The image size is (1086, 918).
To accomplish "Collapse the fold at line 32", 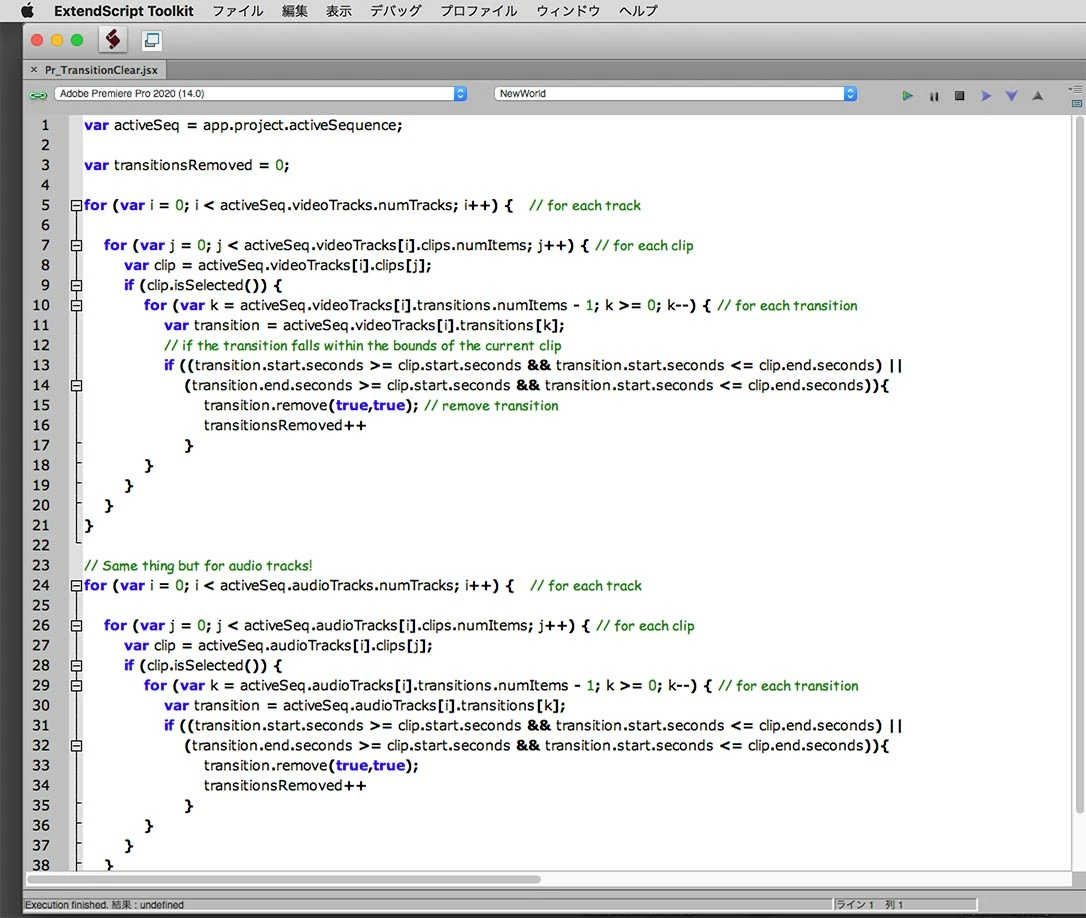I will coord(76,745).
